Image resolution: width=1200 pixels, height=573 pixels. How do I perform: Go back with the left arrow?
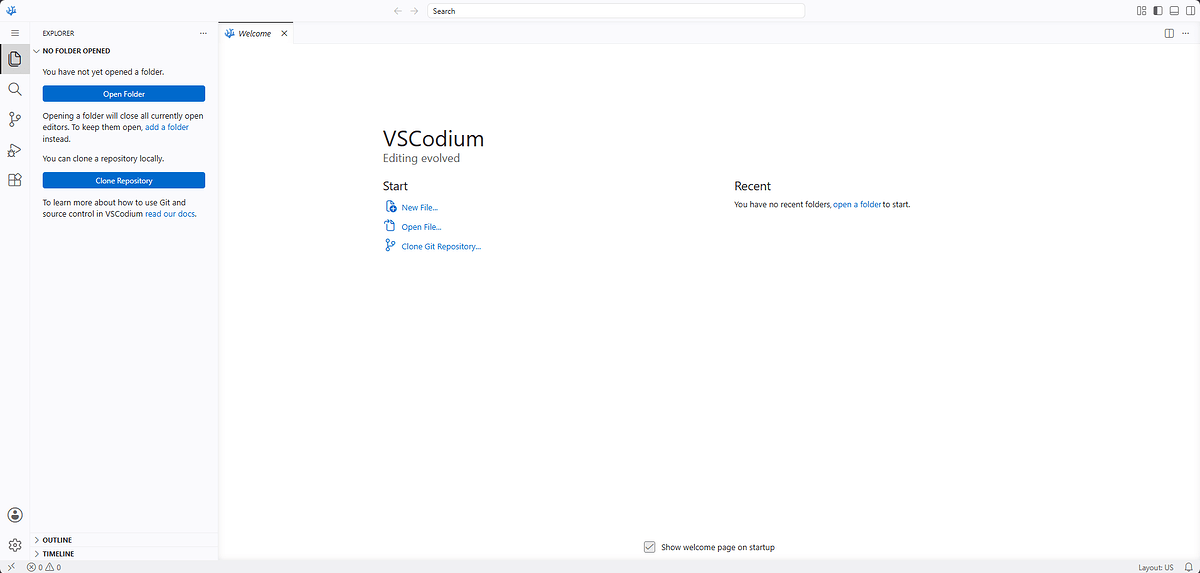tap(398, 11)
